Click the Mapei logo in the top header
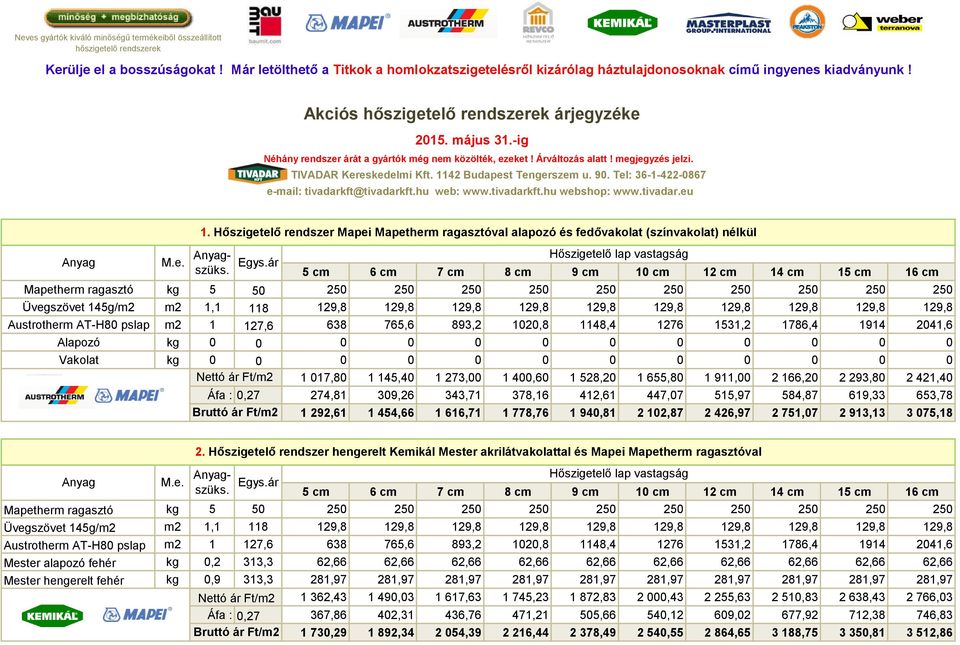Screen dimensions: 960x645 click(x=347, y=23)
